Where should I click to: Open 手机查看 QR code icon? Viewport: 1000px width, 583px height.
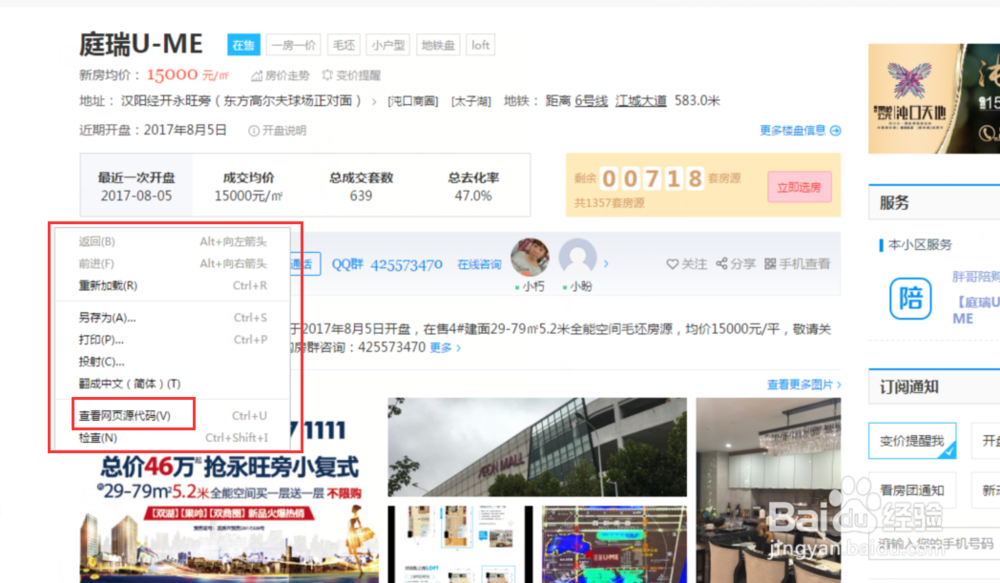point(770,263)
